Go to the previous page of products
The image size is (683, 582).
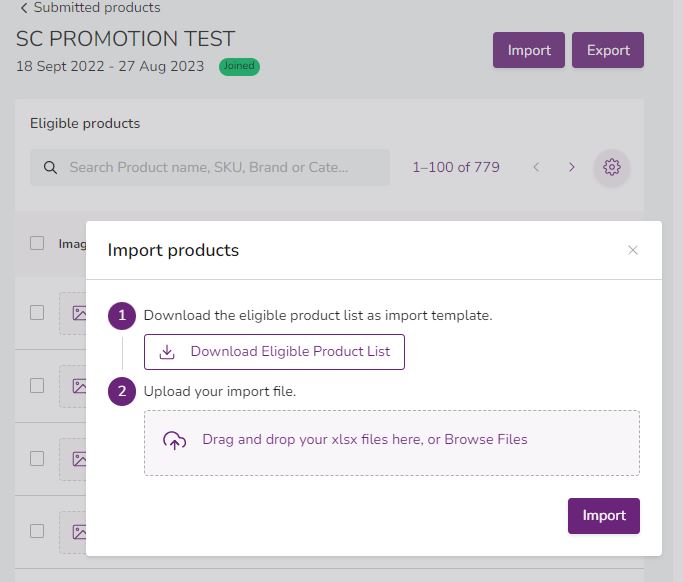536,167
